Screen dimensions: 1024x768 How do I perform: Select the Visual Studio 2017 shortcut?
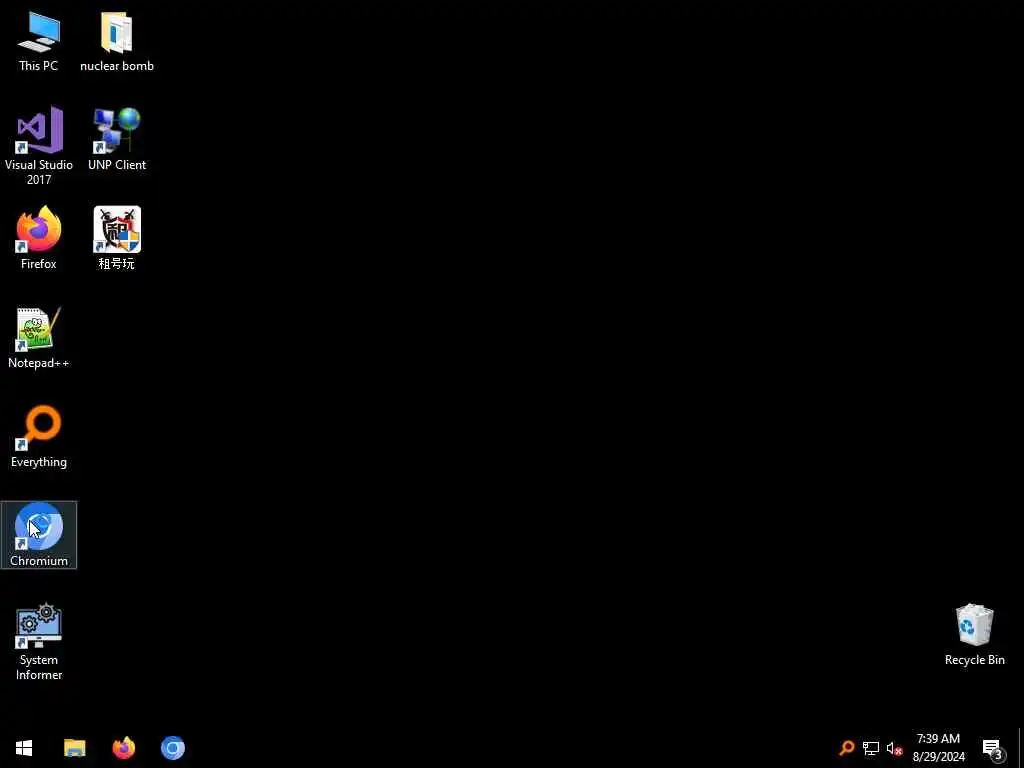(x=39, y=146)
